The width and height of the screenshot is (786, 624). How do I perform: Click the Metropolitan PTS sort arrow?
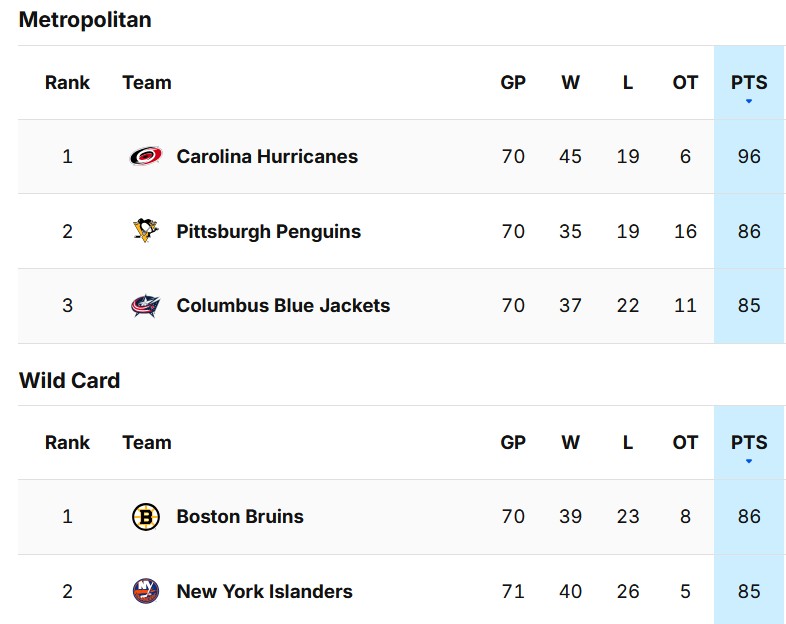tap(749, 101)
